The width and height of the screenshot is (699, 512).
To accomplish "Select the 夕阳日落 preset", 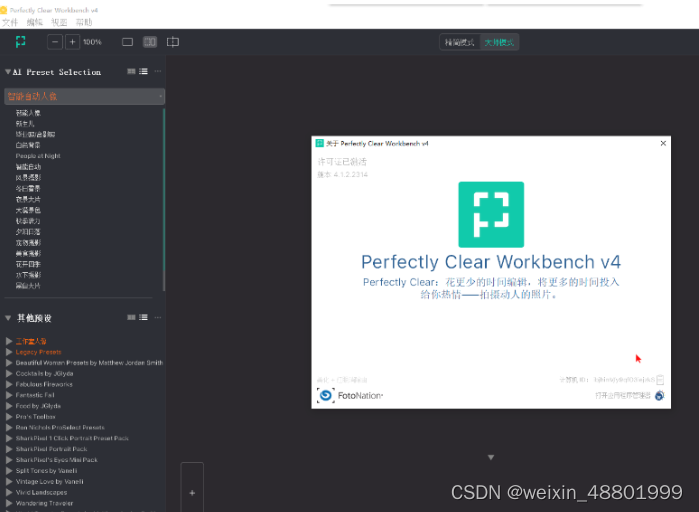I will point(28,232).
